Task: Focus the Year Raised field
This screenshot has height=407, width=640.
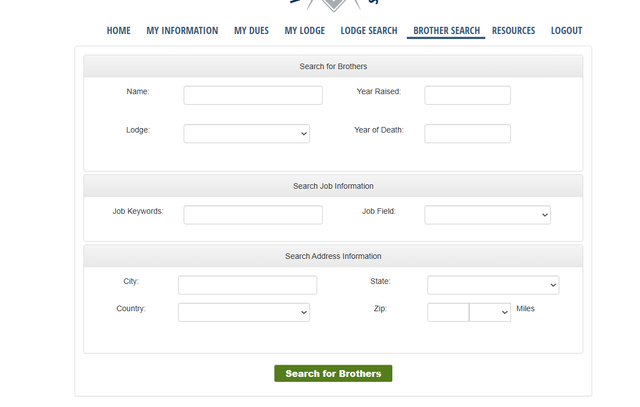Action: [467, 95]
